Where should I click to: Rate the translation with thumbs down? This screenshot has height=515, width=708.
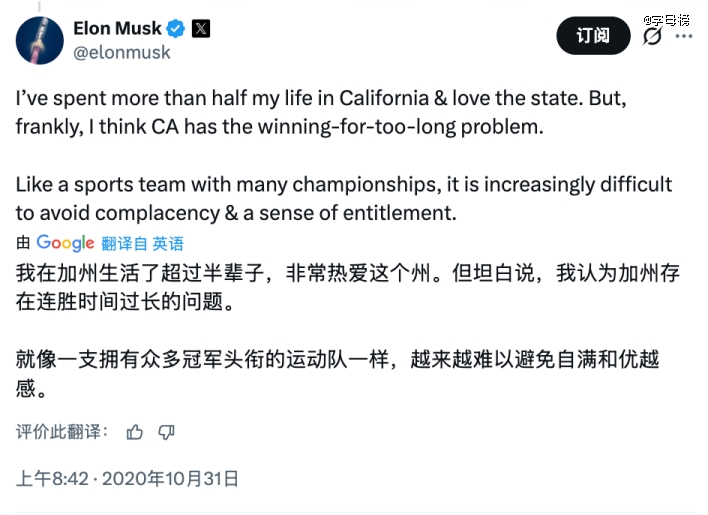(166, 432)
